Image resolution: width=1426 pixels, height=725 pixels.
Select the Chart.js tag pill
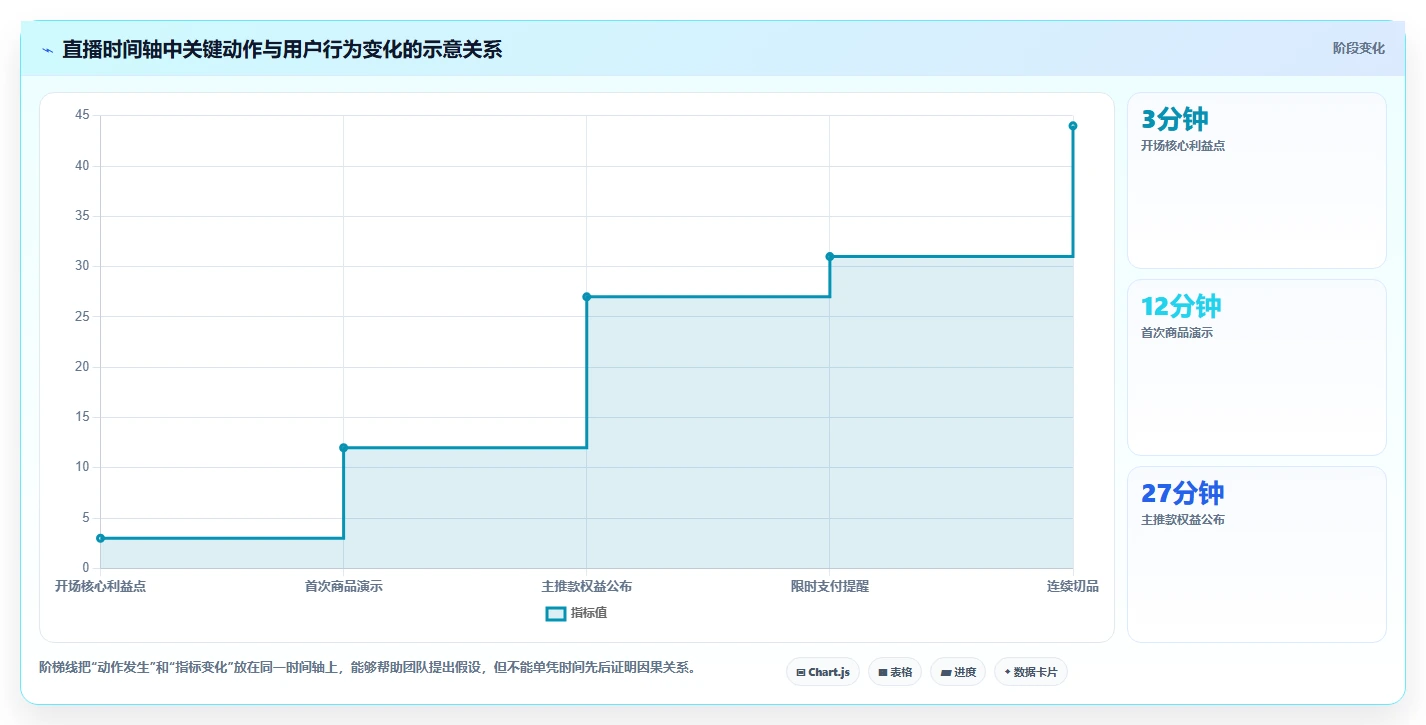tap(823, 672)
